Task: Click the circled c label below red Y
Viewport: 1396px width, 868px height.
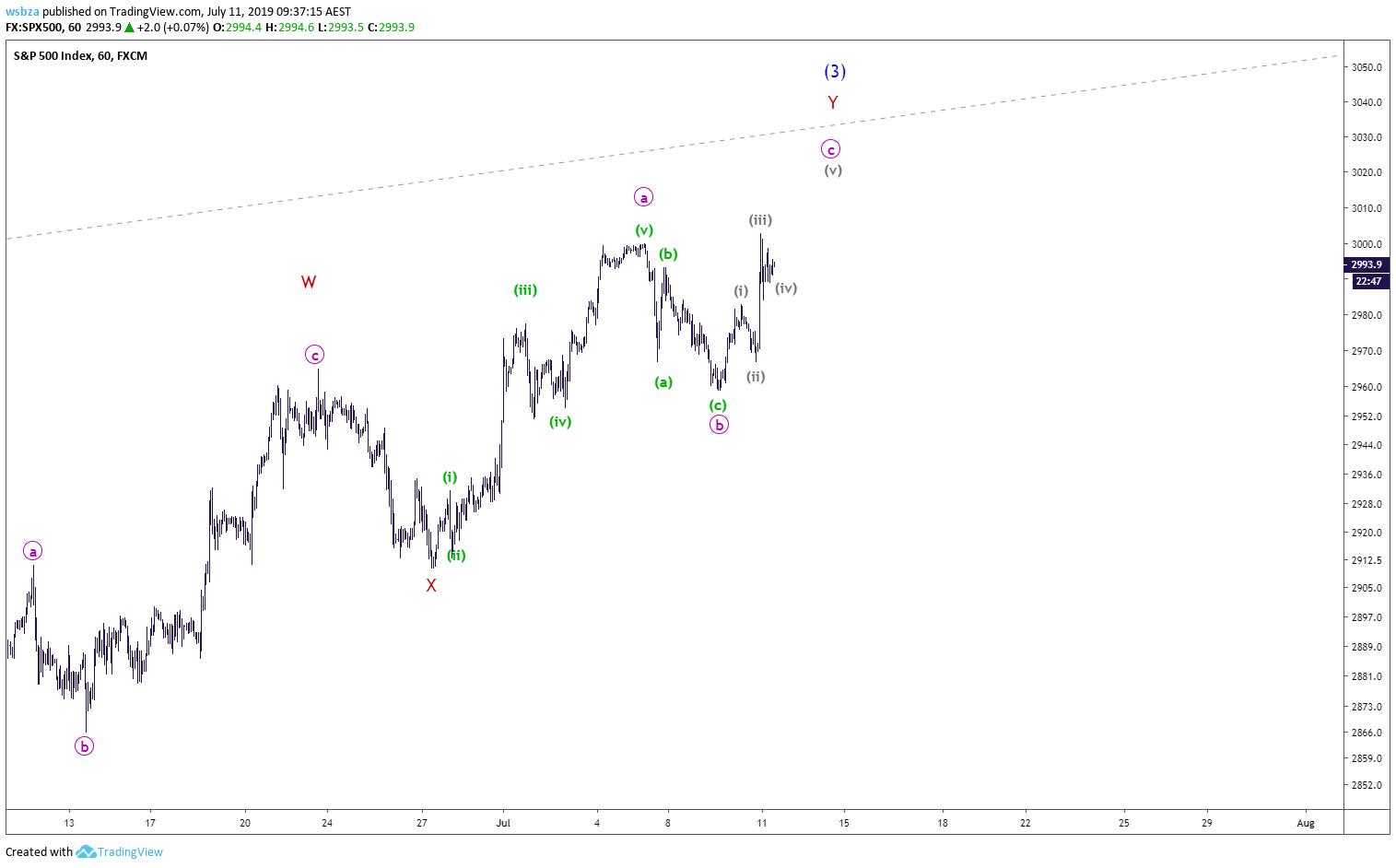Action: click(830, 149)
